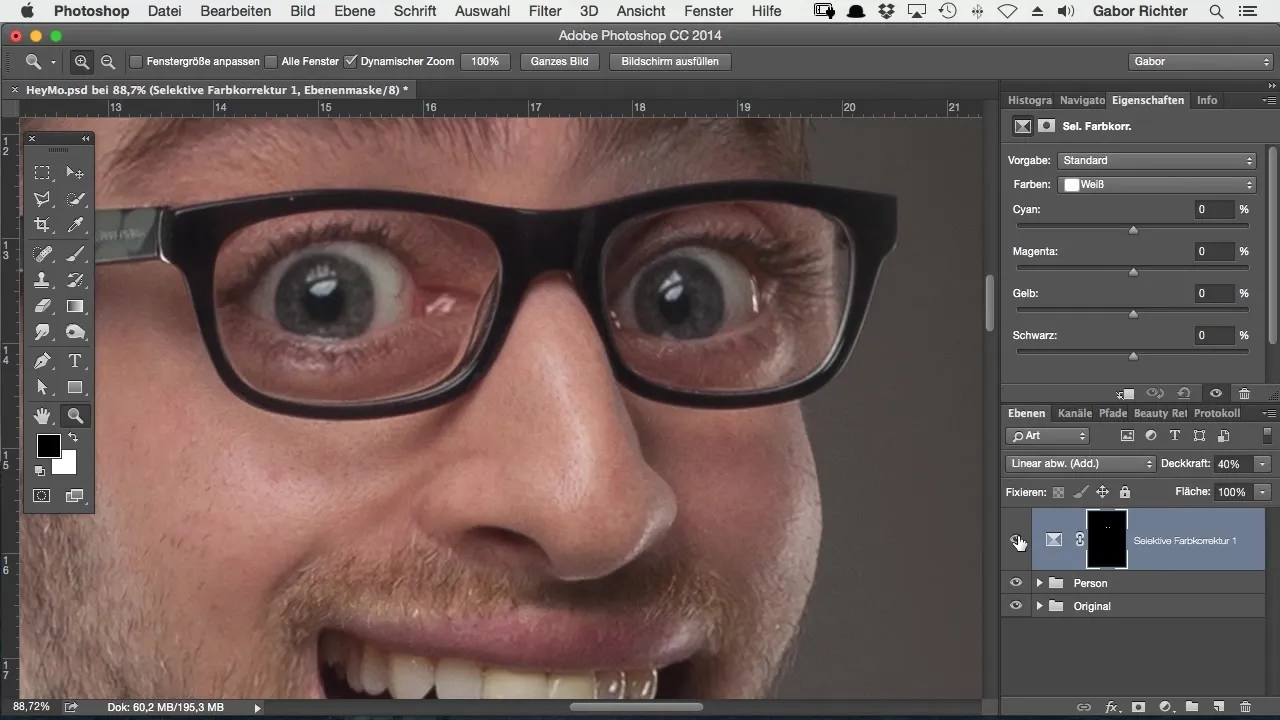Image resolution: width=1280 pixels, height=720 pixels.
Task: Adjust the Cyan slider
Action: [1133, 229]
